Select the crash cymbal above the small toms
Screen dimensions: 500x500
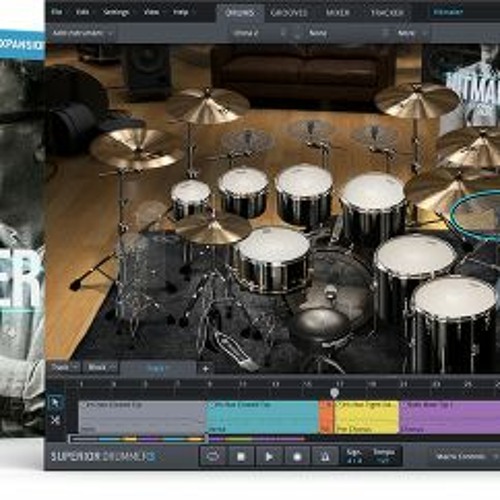207,106
